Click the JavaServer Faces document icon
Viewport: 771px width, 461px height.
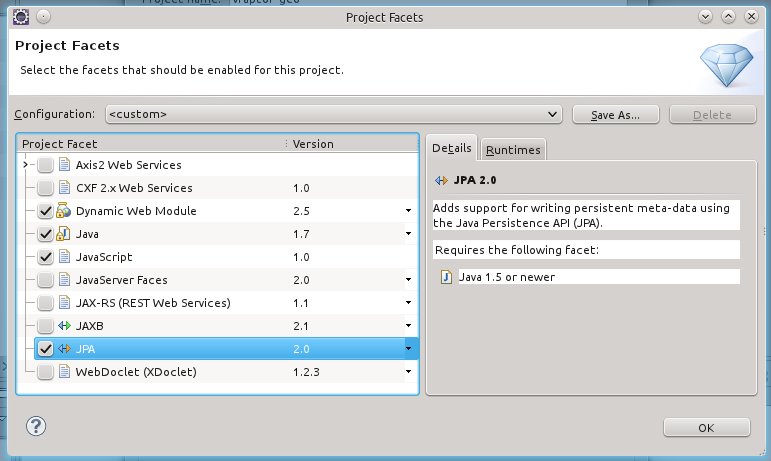[x=64, y=280]
